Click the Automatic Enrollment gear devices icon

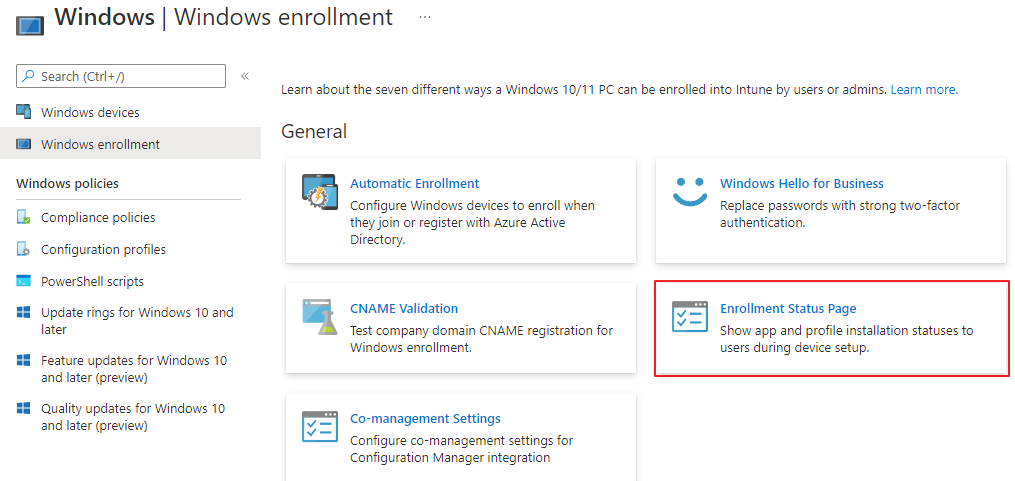pyautogui.click(x=319, y=192)
